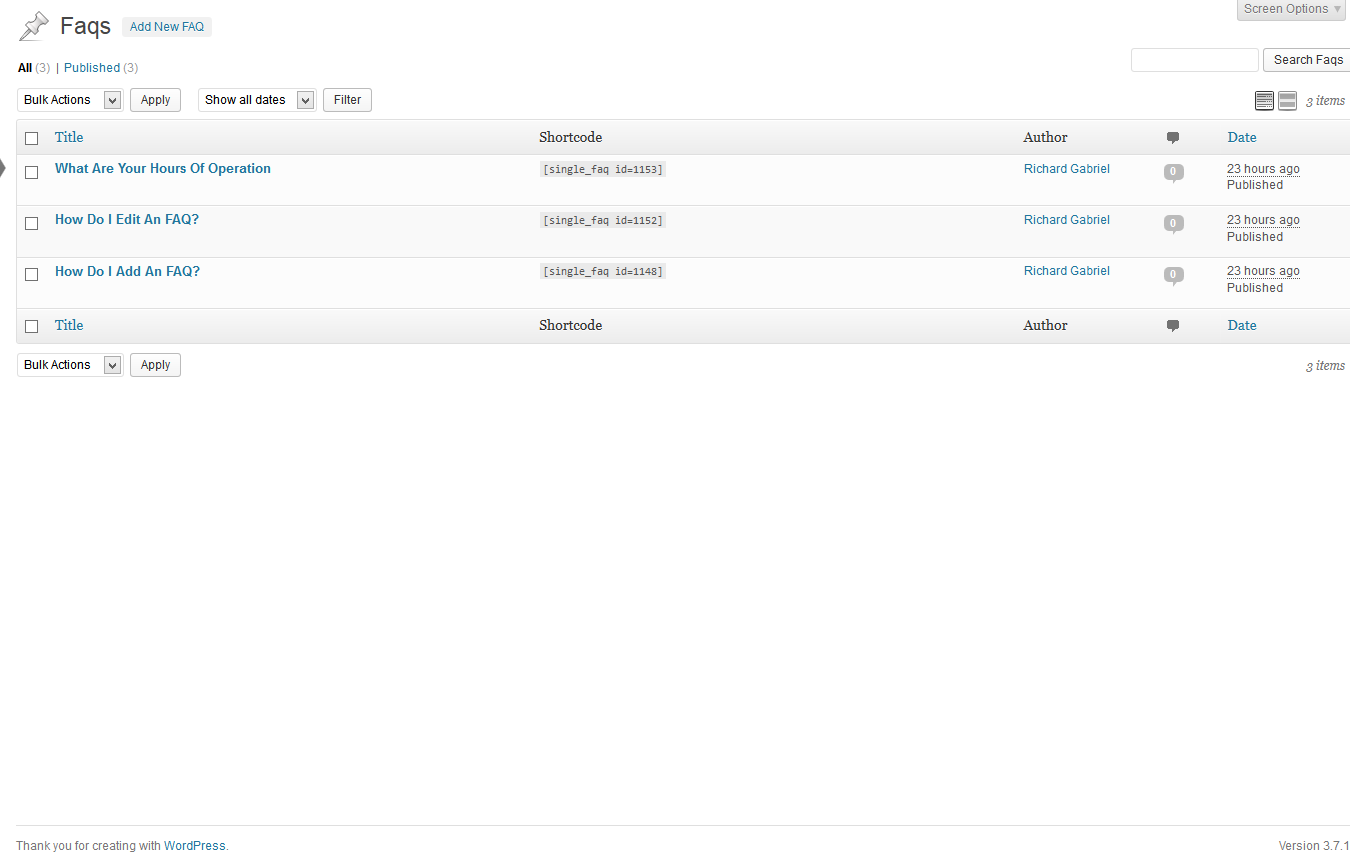Click the comments column icon in the table header
Viewport: 1350px width, 861px height.
click(1173, 138)
